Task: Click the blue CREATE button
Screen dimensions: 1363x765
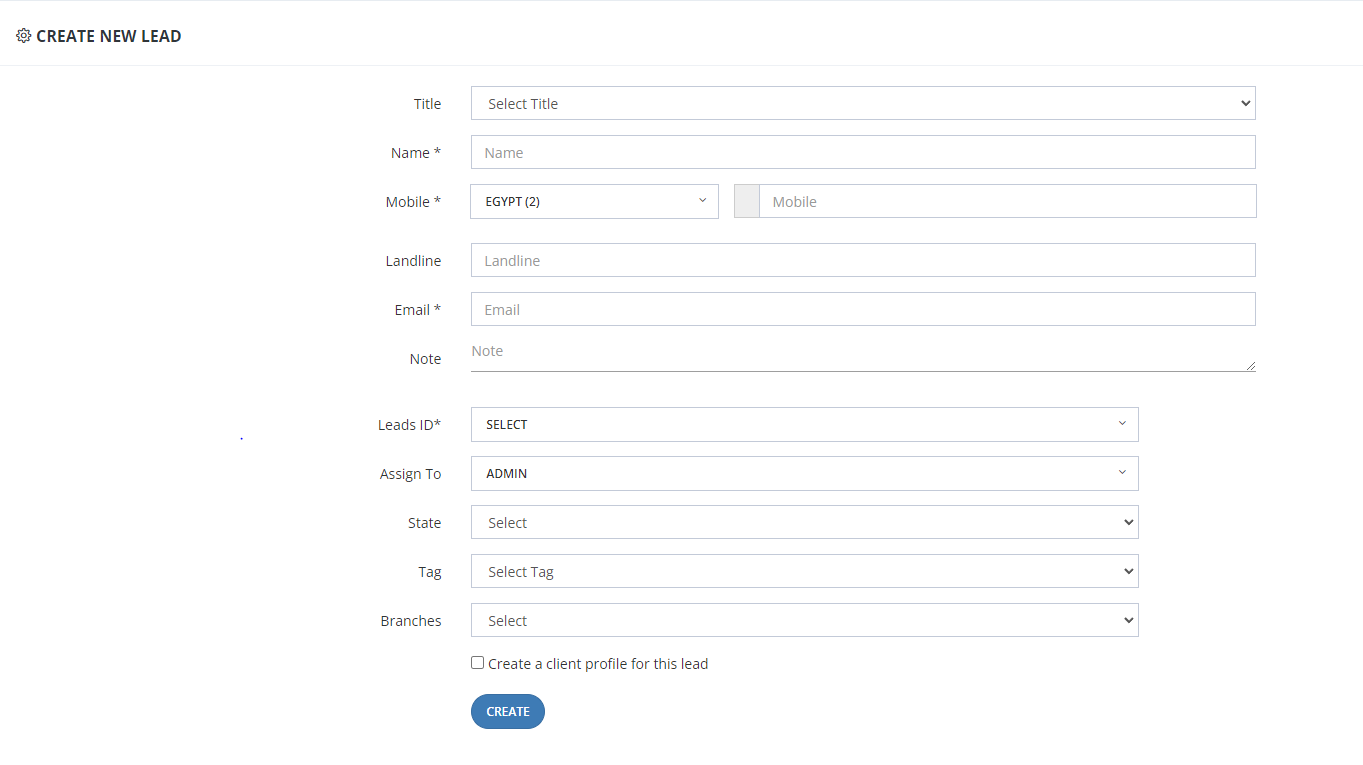Action: [x=508, y=711]
